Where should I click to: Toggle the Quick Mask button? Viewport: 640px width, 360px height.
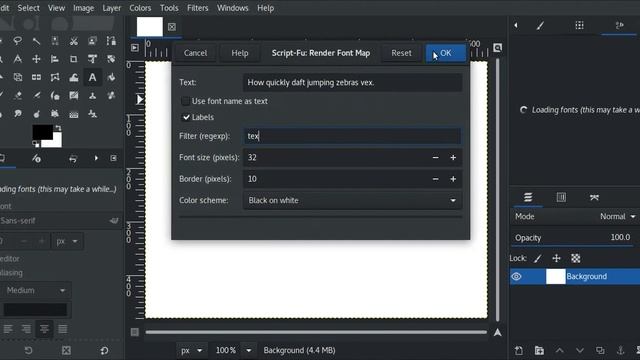click(135, 332)
